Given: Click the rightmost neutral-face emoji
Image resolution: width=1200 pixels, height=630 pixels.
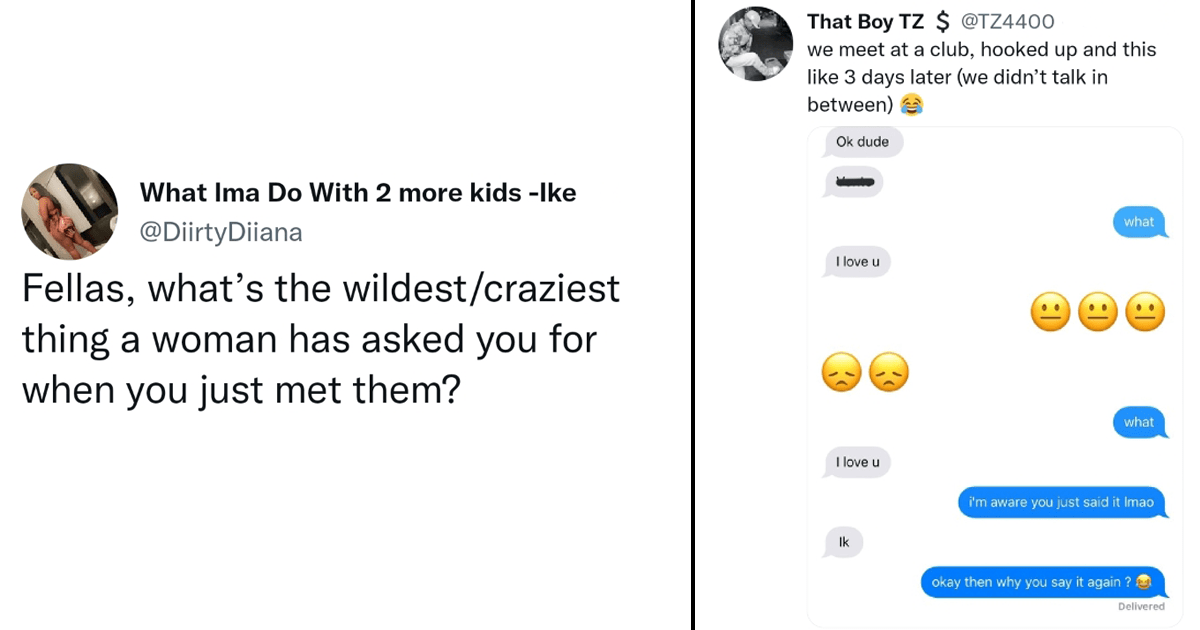Looking at the screenshot, I should (1145, 313).
